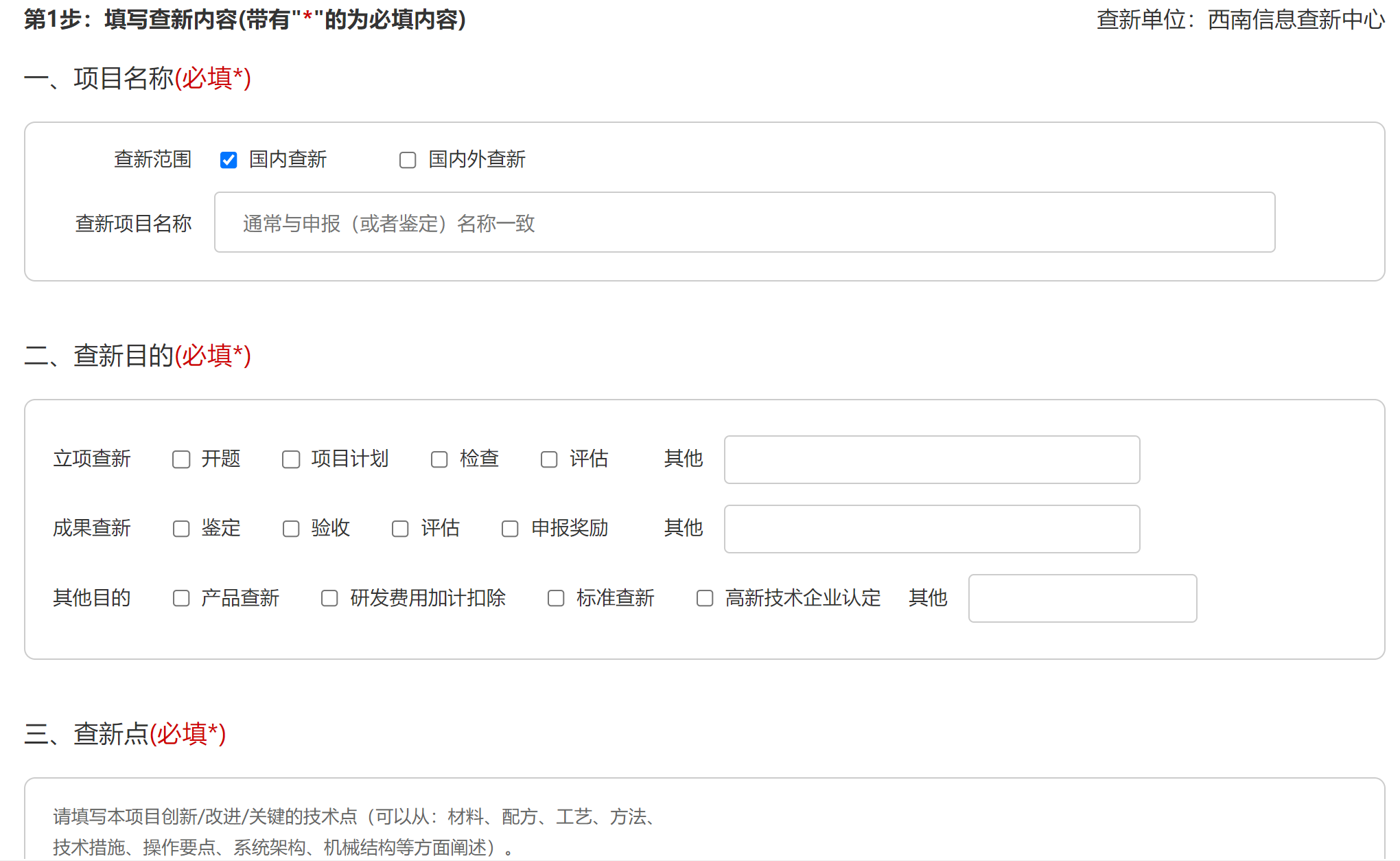Click the 其他目的 row label
The height and width of the screenshot is (861, 1400).
coord(92,597)
